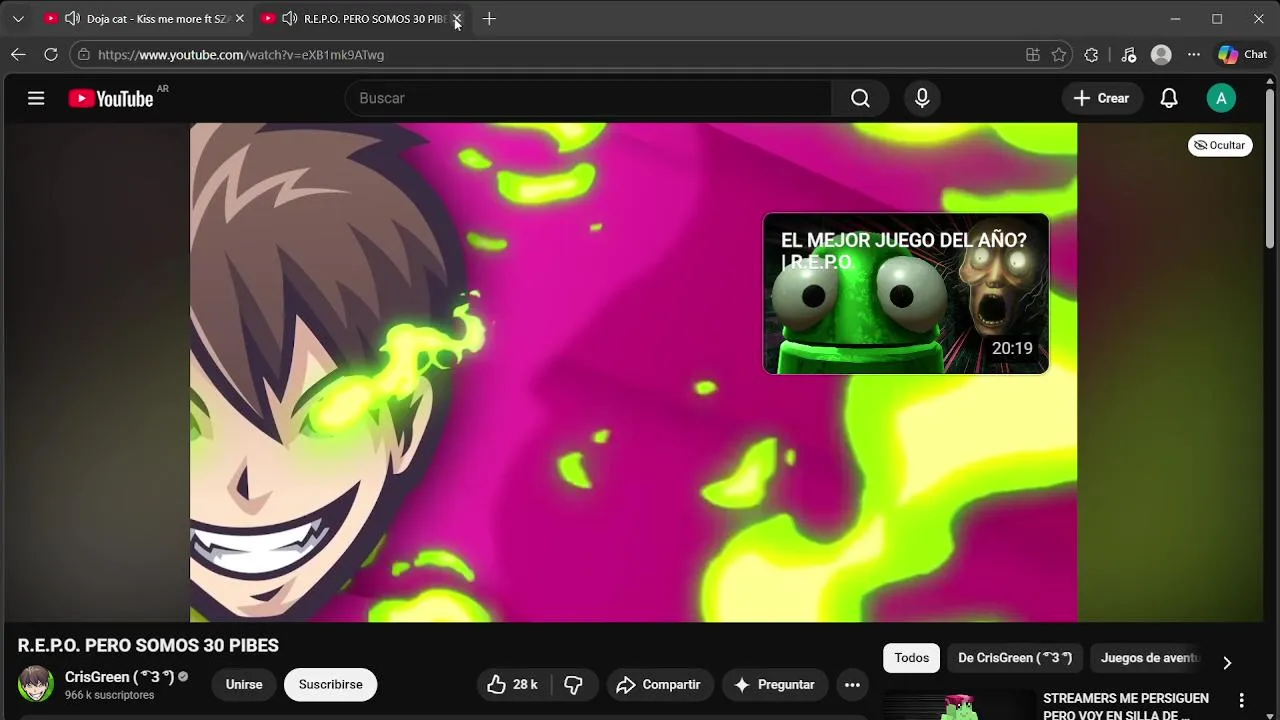Viewport: 1280px width, 720px height.
Task: Open a new browser tab with plus
Action: pyautogui.click(x=489, y=19)
